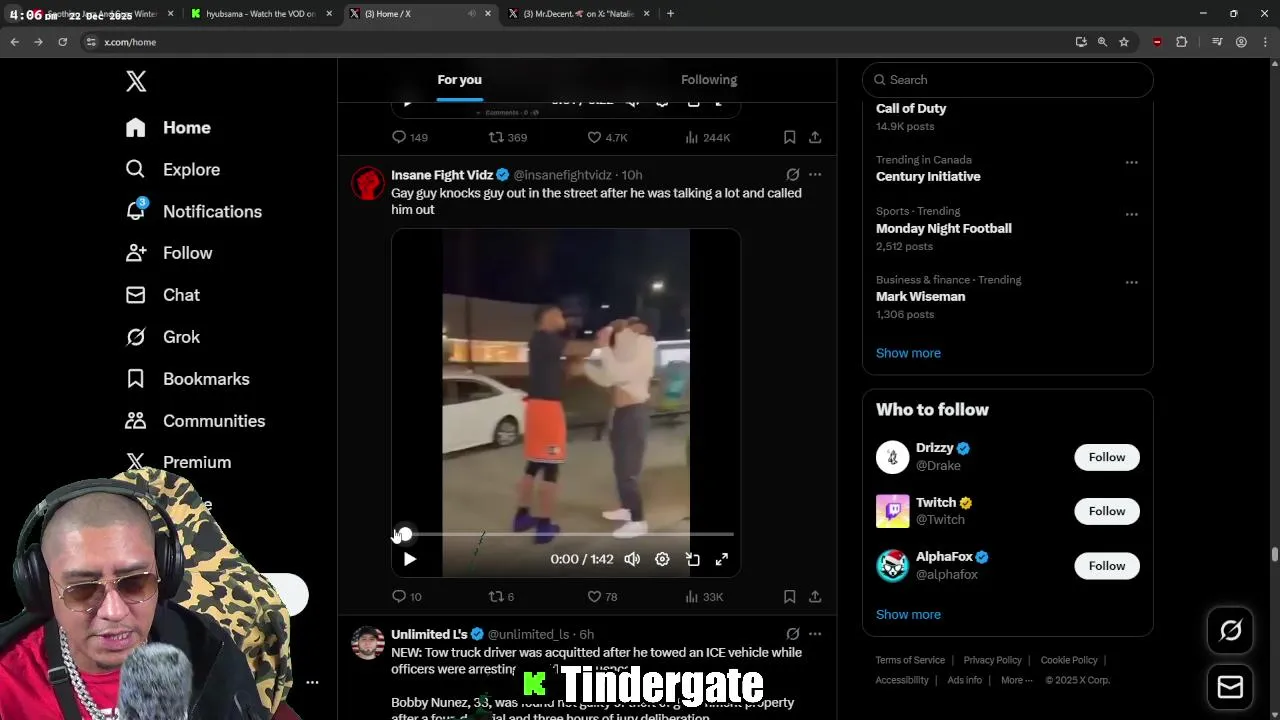This screenshot has height=720, width=1280.
Task: Open more options for Monday Night Football trend
Action: pos(1131,214)
